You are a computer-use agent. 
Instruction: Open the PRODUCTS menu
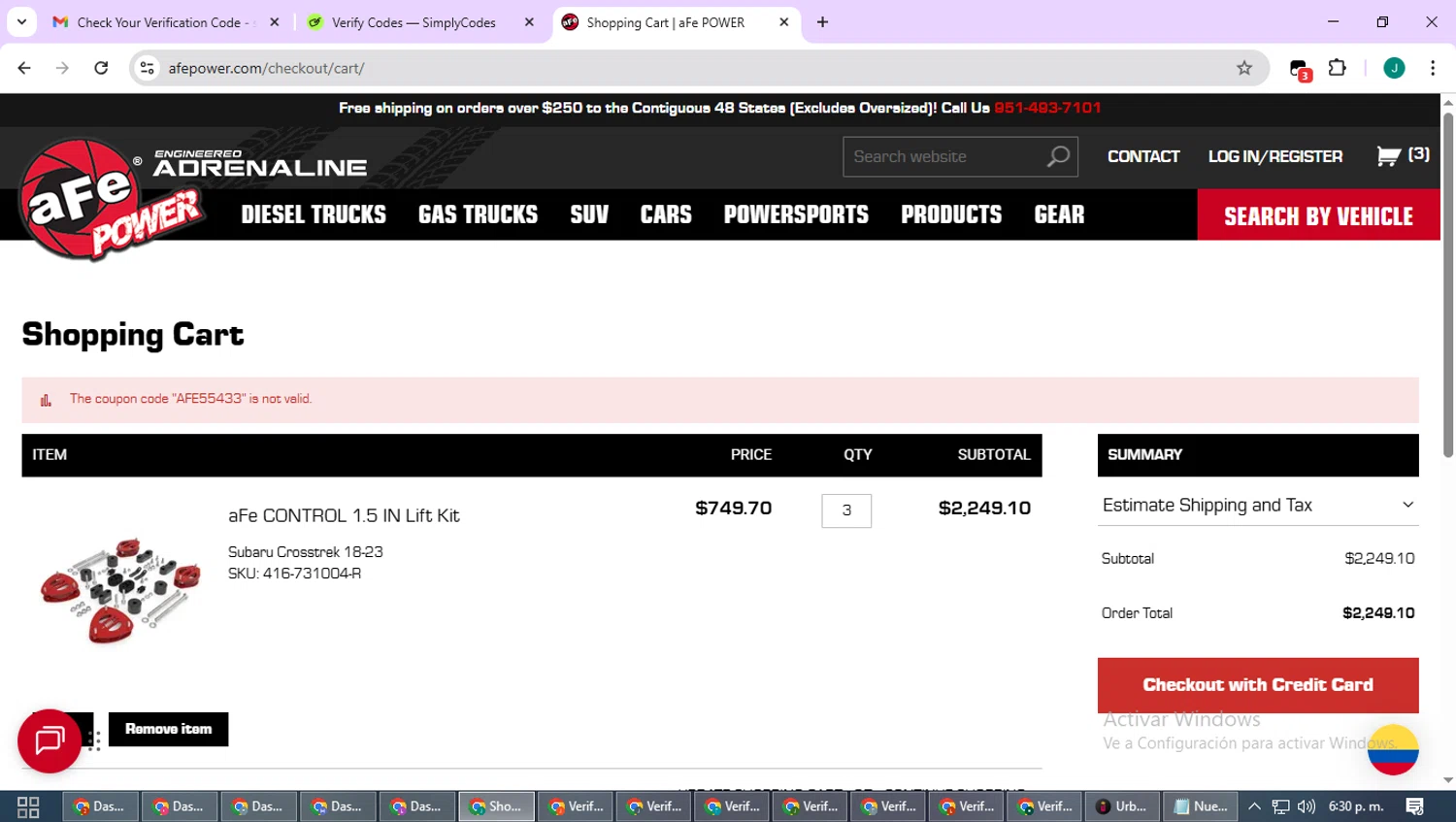pos(951,214)
